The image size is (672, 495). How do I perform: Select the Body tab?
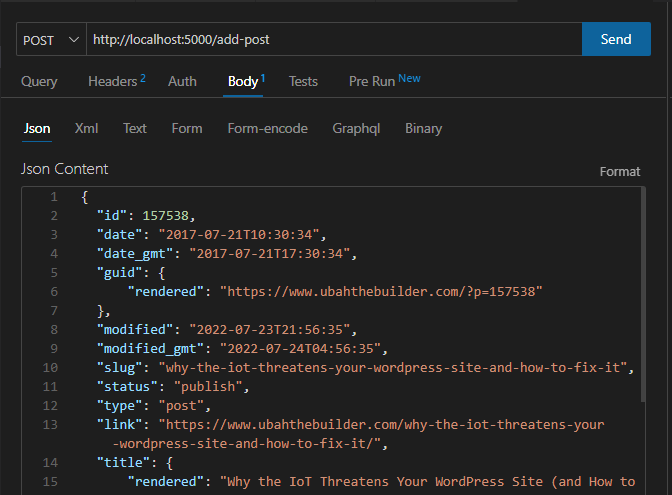point(244,81)
